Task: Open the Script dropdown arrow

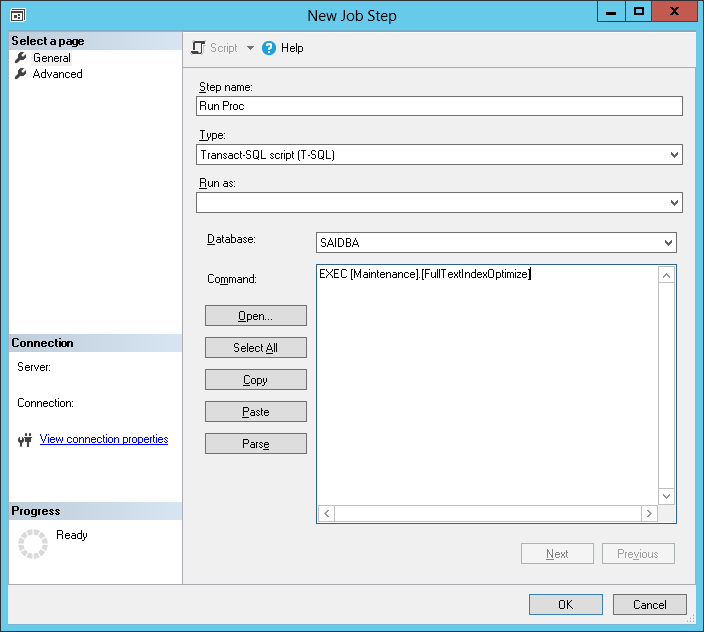Action: [x=250, y=48]
